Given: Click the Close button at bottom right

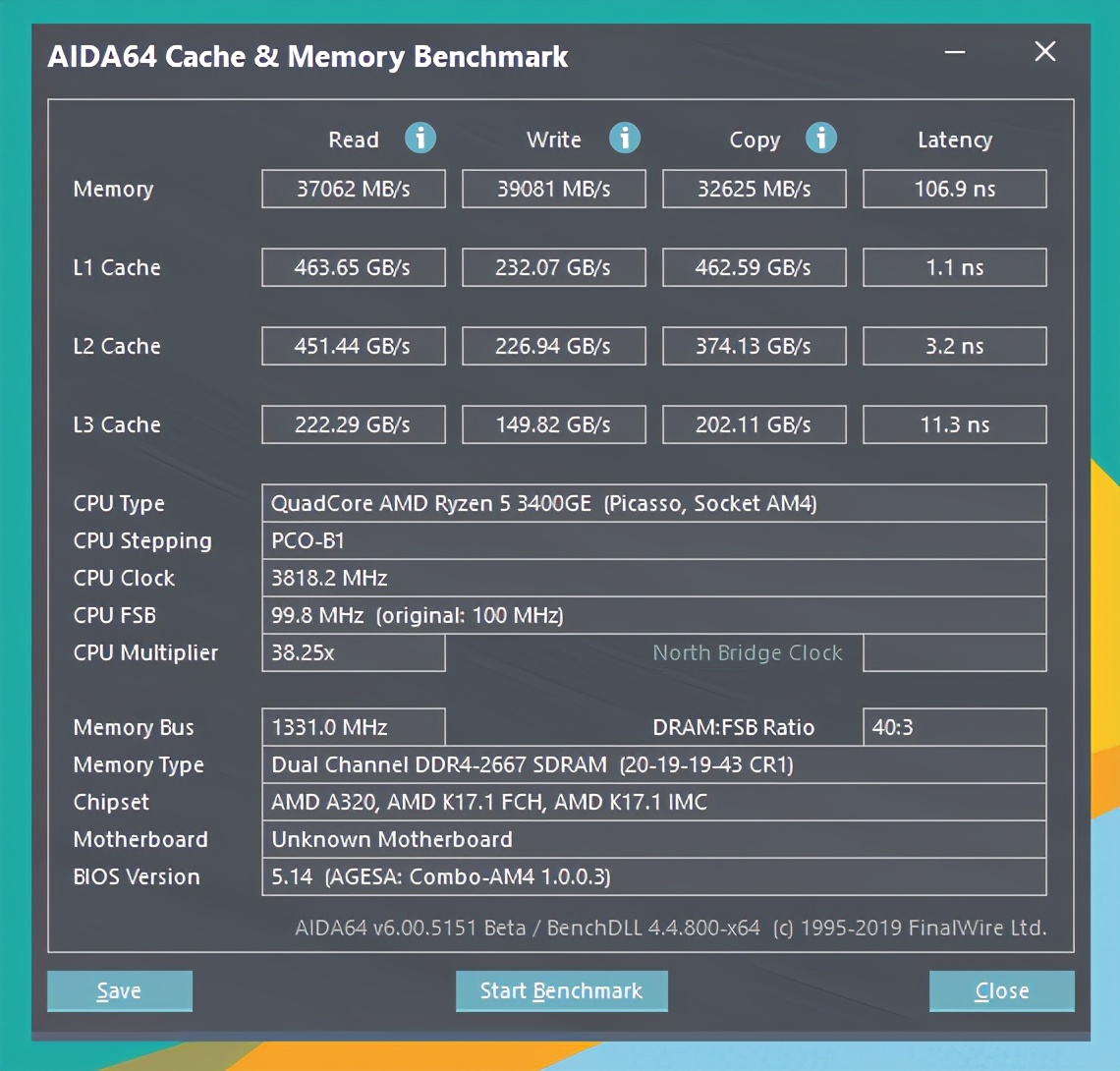Looking at the screenshot, I should [x=1001, y=991].
